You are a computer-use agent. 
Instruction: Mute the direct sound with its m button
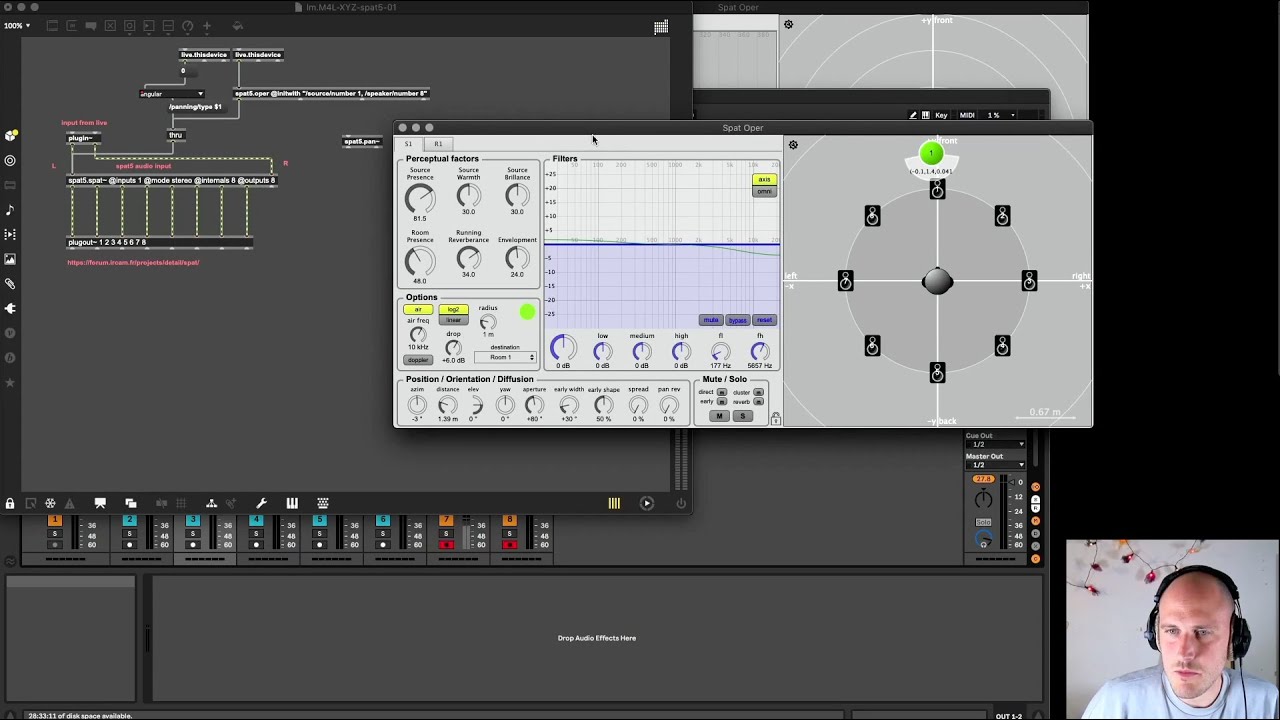(722, 392)
